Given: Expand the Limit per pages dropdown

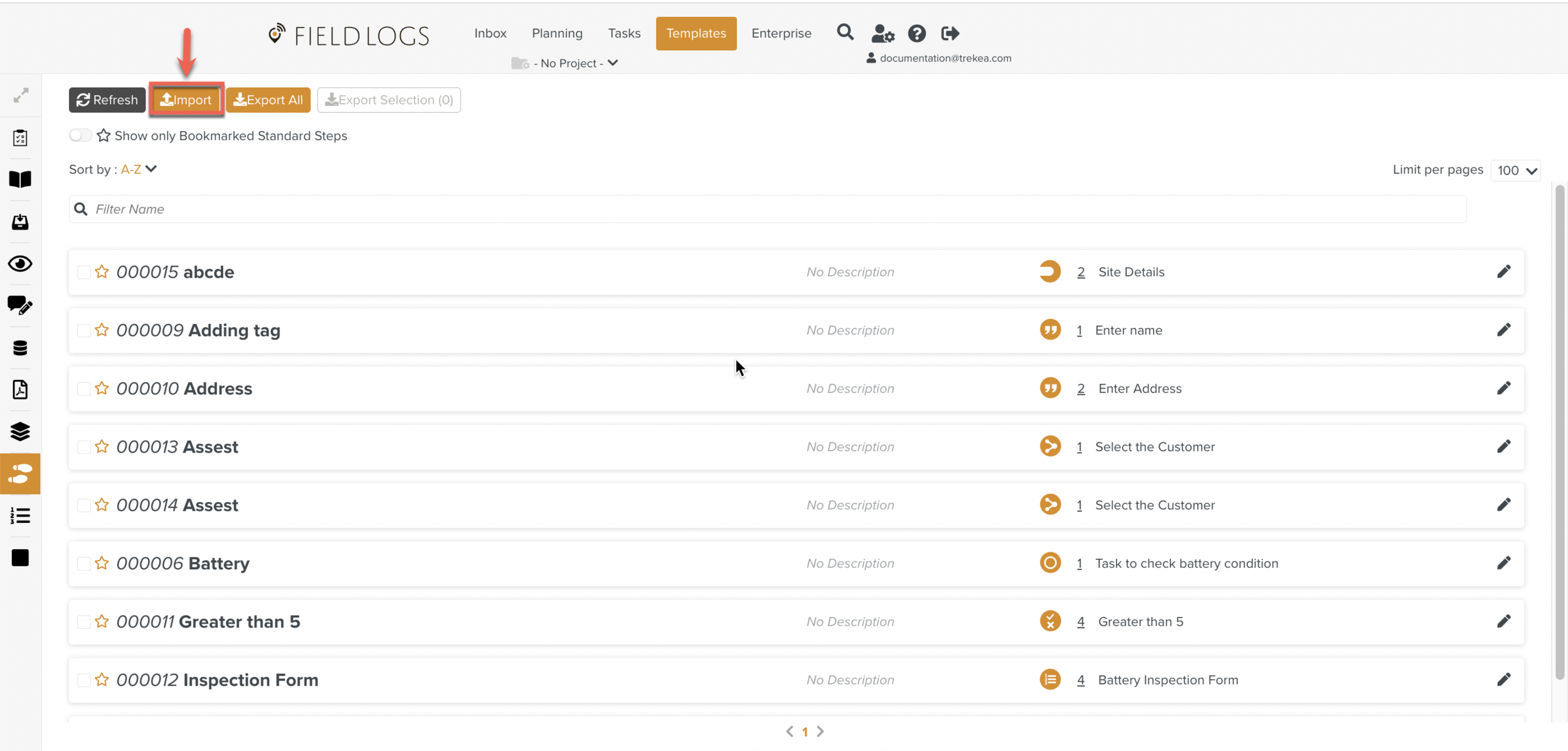Looking at the screenshot, I should (x=1515, y=171).
